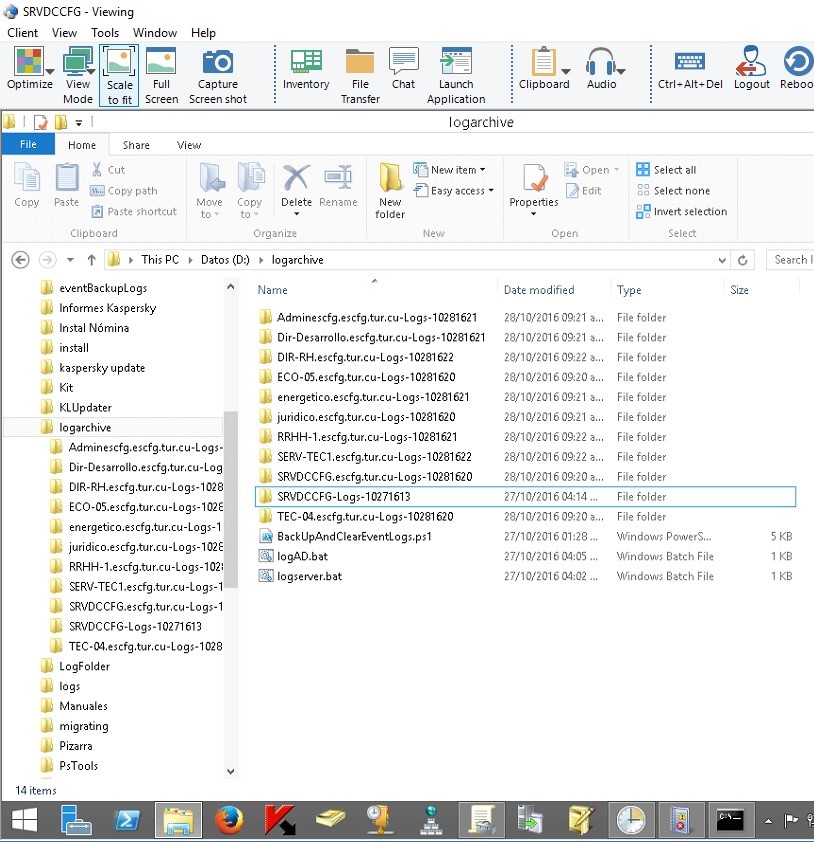Switch to the Share ribbon tab
The height and width of the screenshot is (842, 814).
pos(137,145)
